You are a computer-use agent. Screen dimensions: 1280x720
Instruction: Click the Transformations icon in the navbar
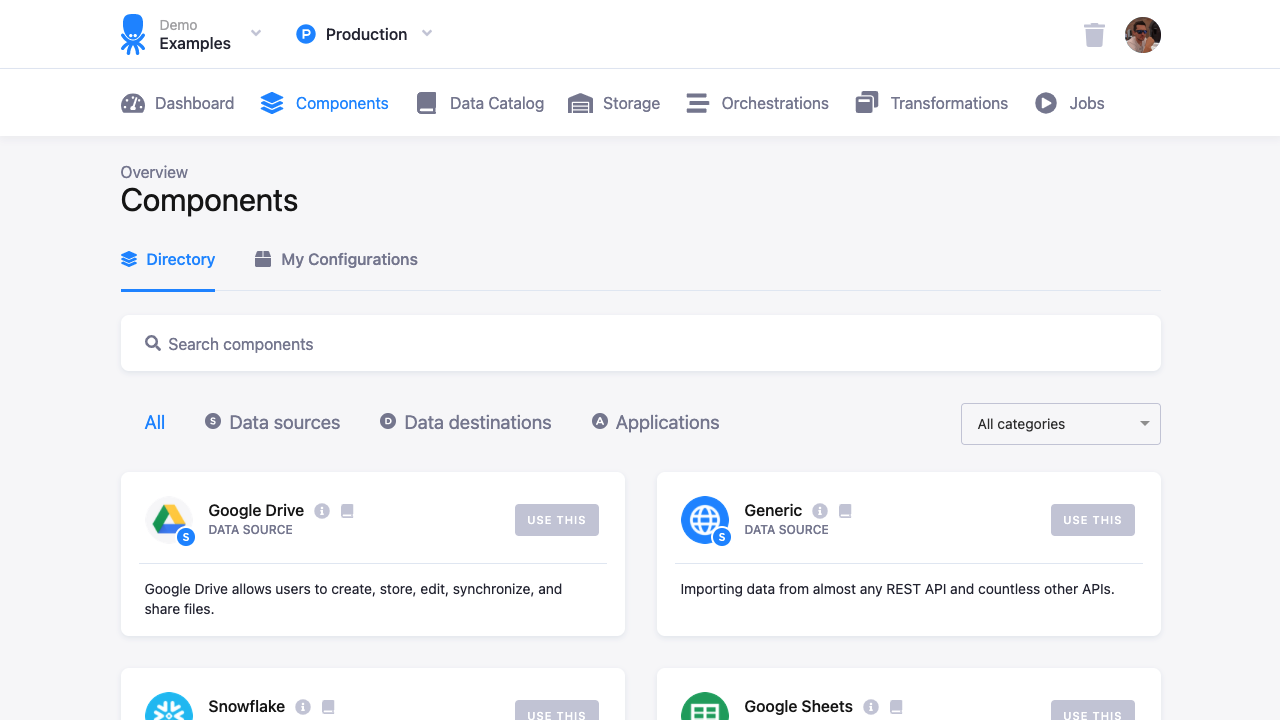[x=866, y=102]
